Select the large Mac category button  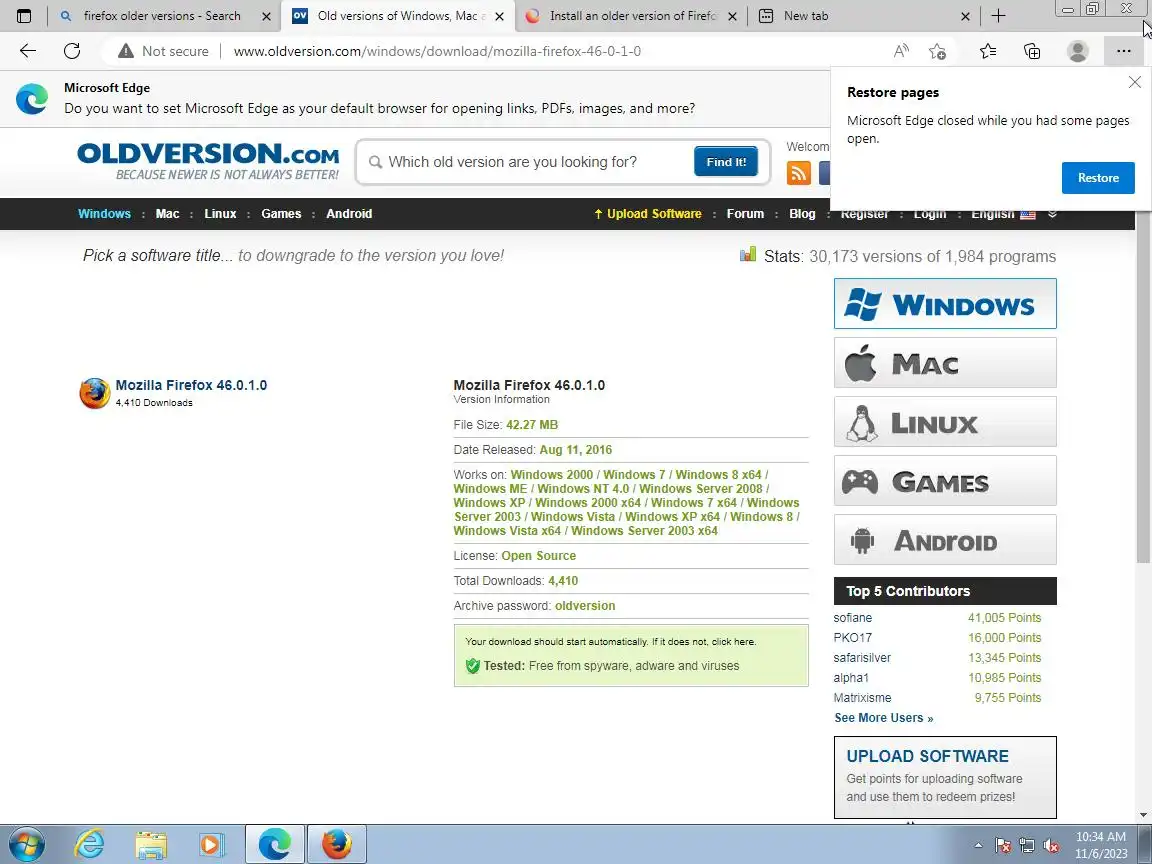click(x=945, y=363)
